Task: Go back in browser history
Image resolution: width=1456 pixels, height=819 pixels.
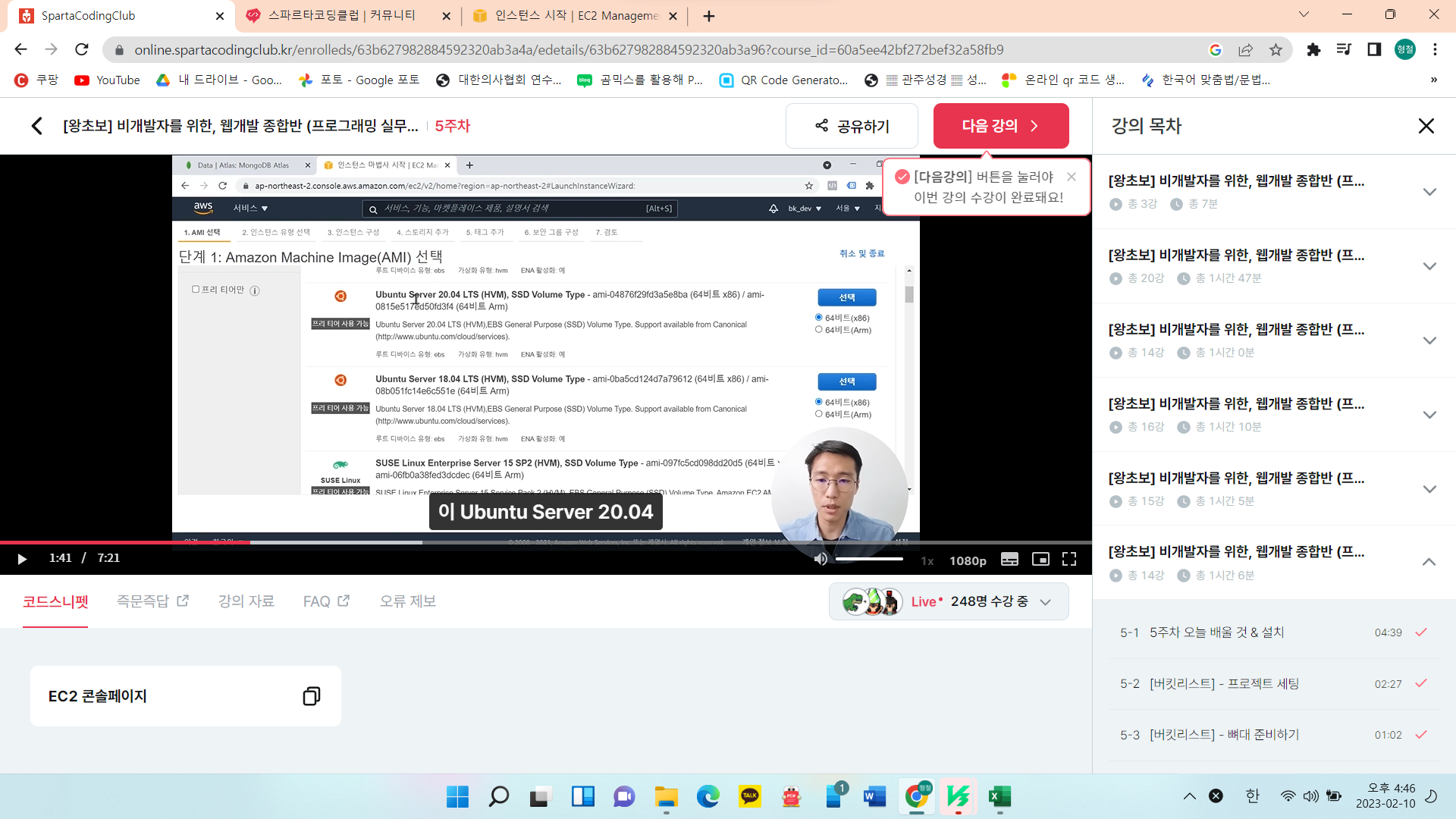Action: click(x=20, y=49)
